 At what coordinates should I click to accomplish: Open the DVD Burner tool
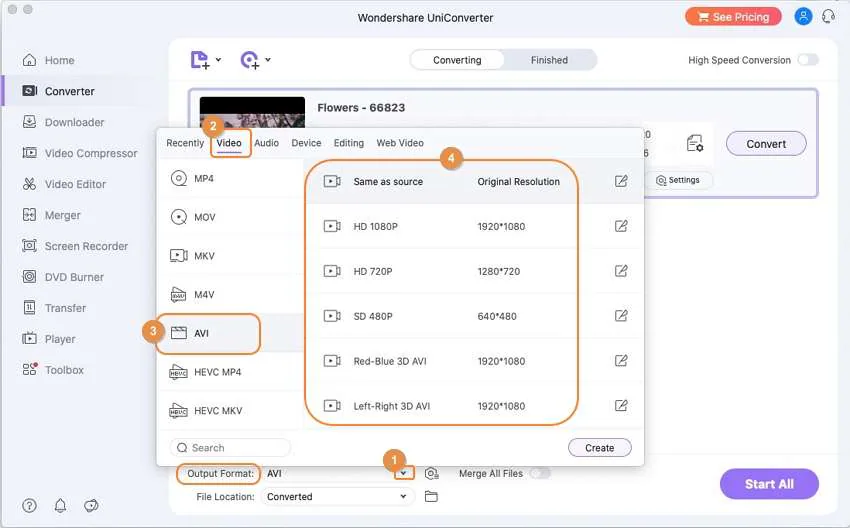pyautogui.click(x=62, y=276)
